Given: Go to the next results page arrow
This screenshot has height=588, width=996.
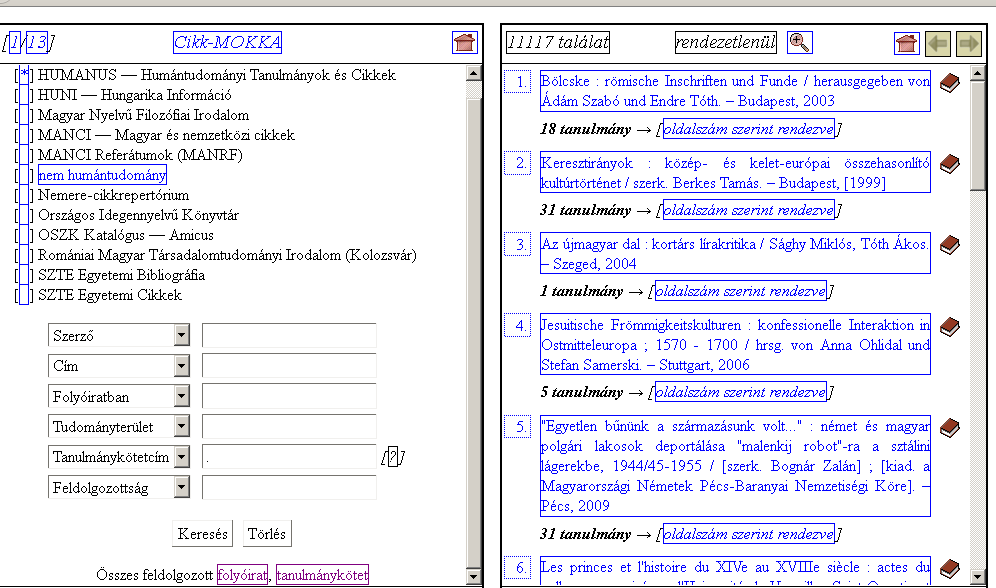Looking at the screenshot, I should tap(969, 43).
